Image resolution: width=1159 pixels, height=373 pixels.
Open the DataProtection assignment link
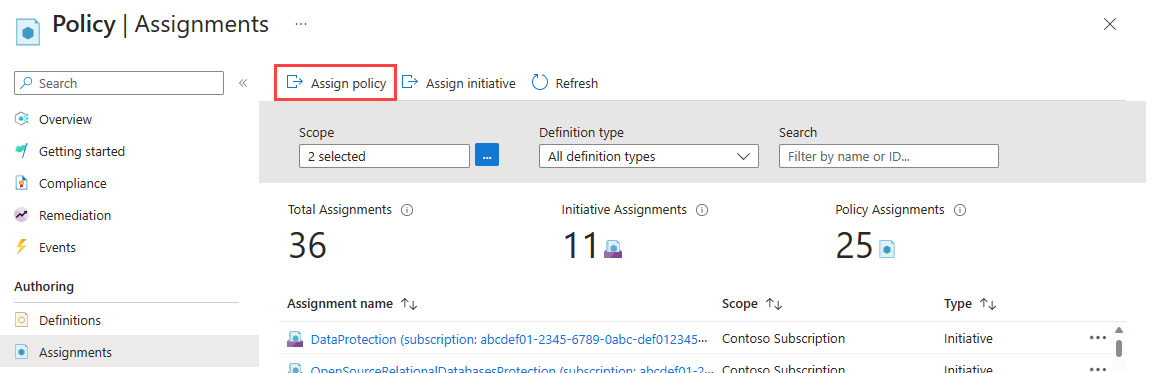[510, 339]
